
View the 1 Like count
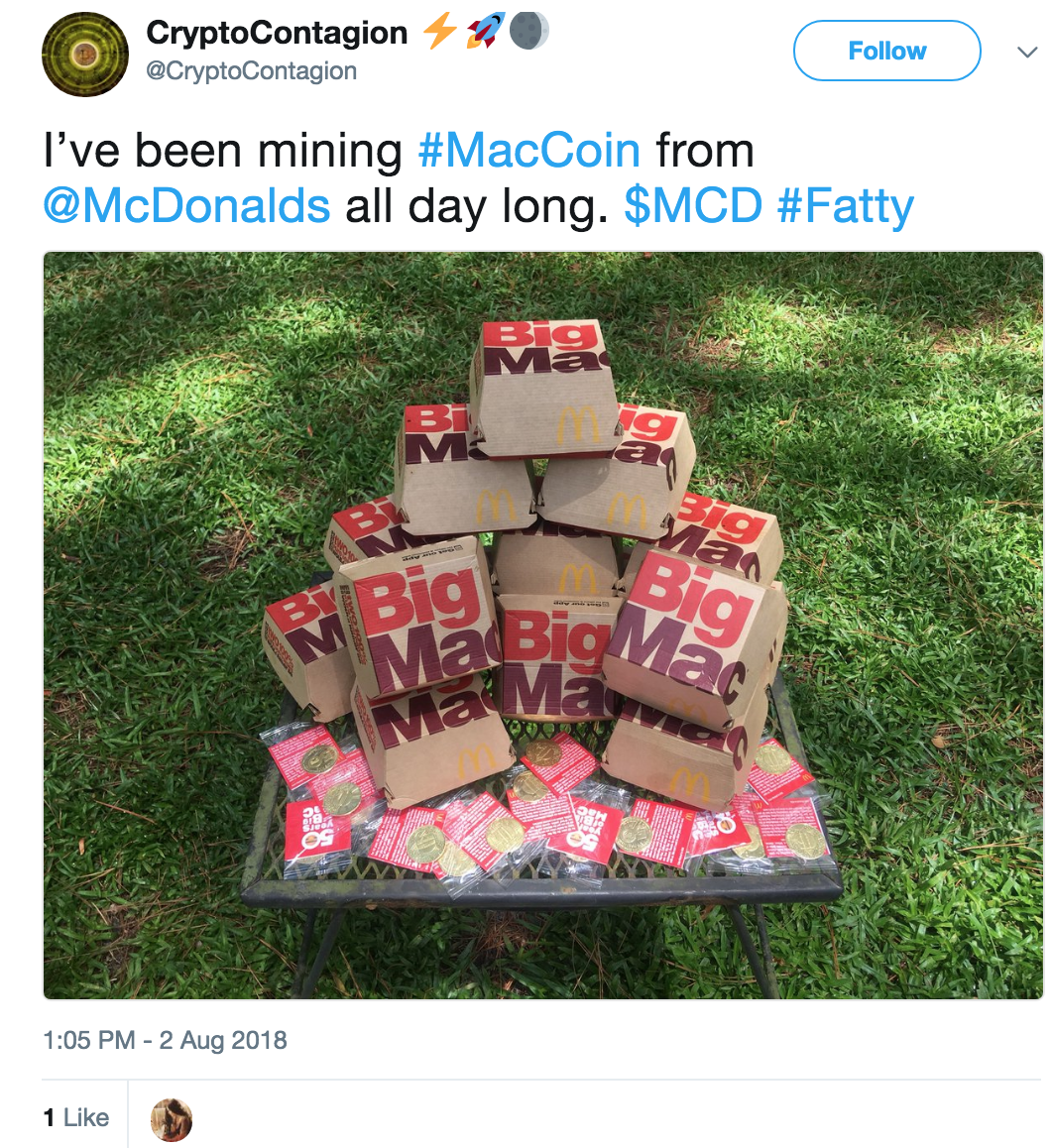click(75, 1118)
